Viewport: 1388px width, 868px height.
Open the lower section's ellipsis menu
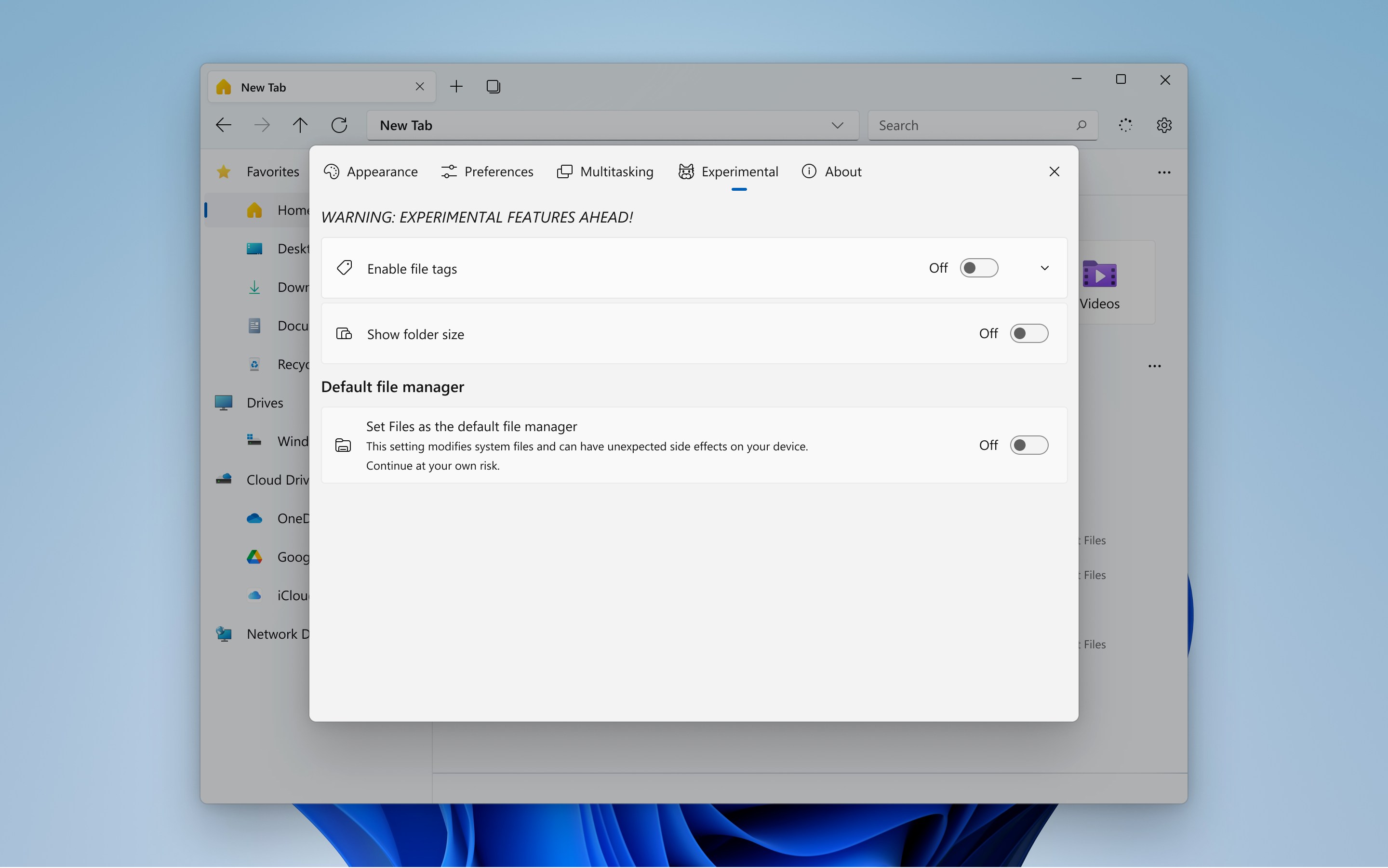(1155, 366)
